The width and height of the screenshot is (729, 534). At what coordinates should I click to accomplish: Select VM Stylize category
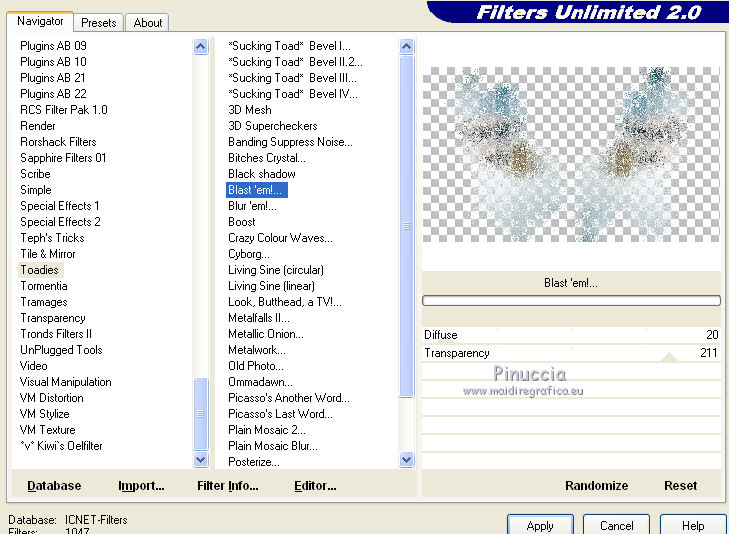click(x=45, y=414)
